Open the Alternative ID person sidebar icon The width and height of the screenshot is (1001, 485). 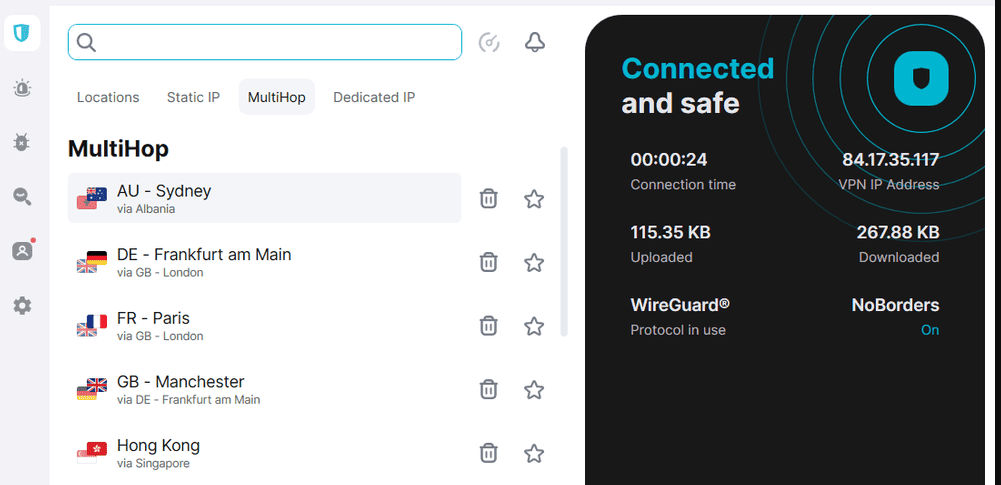[x=22, y=251]
